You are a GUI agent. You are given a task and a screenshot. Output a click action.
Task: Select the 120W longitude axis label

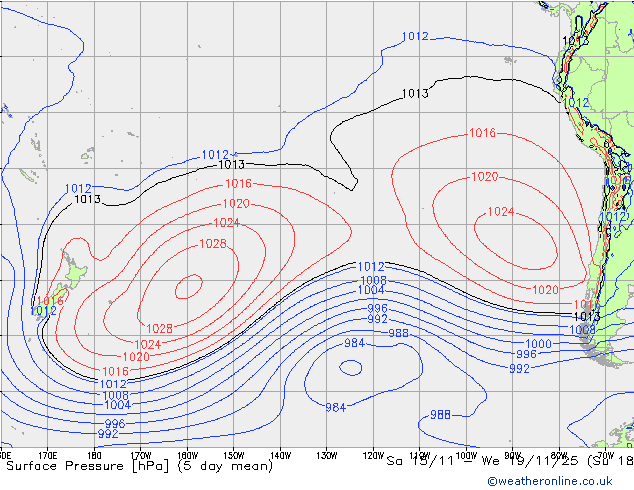pos(373,456)
